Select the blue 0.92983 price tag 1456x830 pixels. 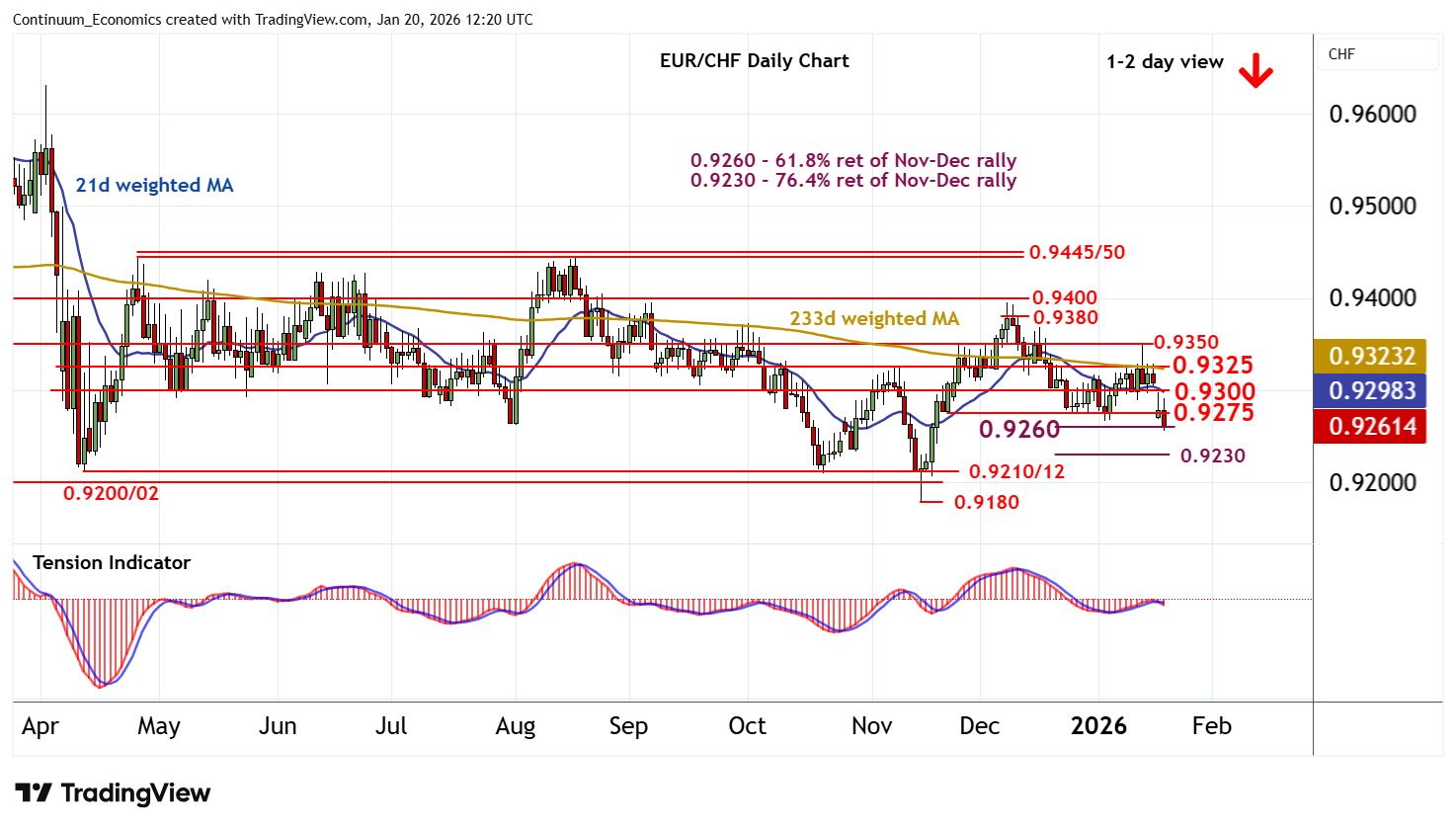[x=1371, y=391]
